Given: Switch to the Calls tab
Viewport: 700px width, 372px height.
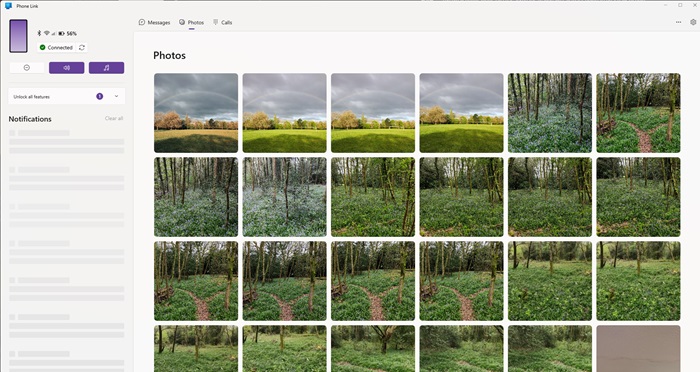Looking at the screenshot, I should tap(222, 22).
